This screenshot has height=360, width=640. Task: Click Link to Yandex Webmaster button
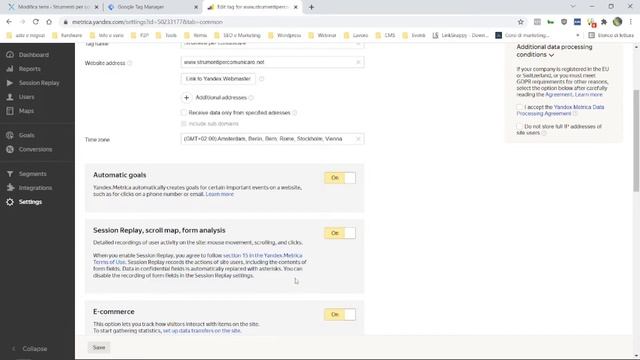coord(218,79)
